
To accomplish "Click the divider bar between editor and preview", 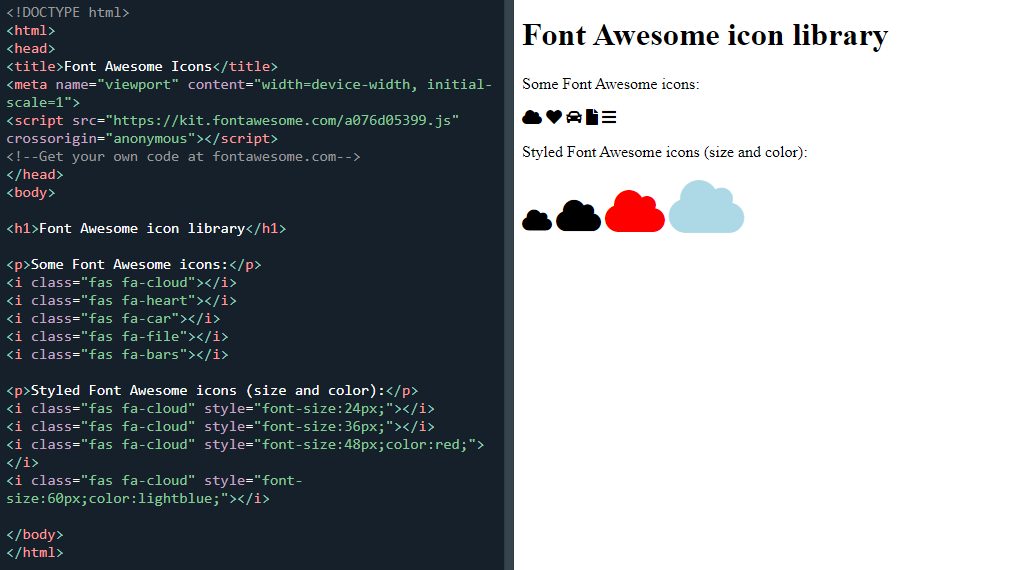I will (x=509, y=285).
